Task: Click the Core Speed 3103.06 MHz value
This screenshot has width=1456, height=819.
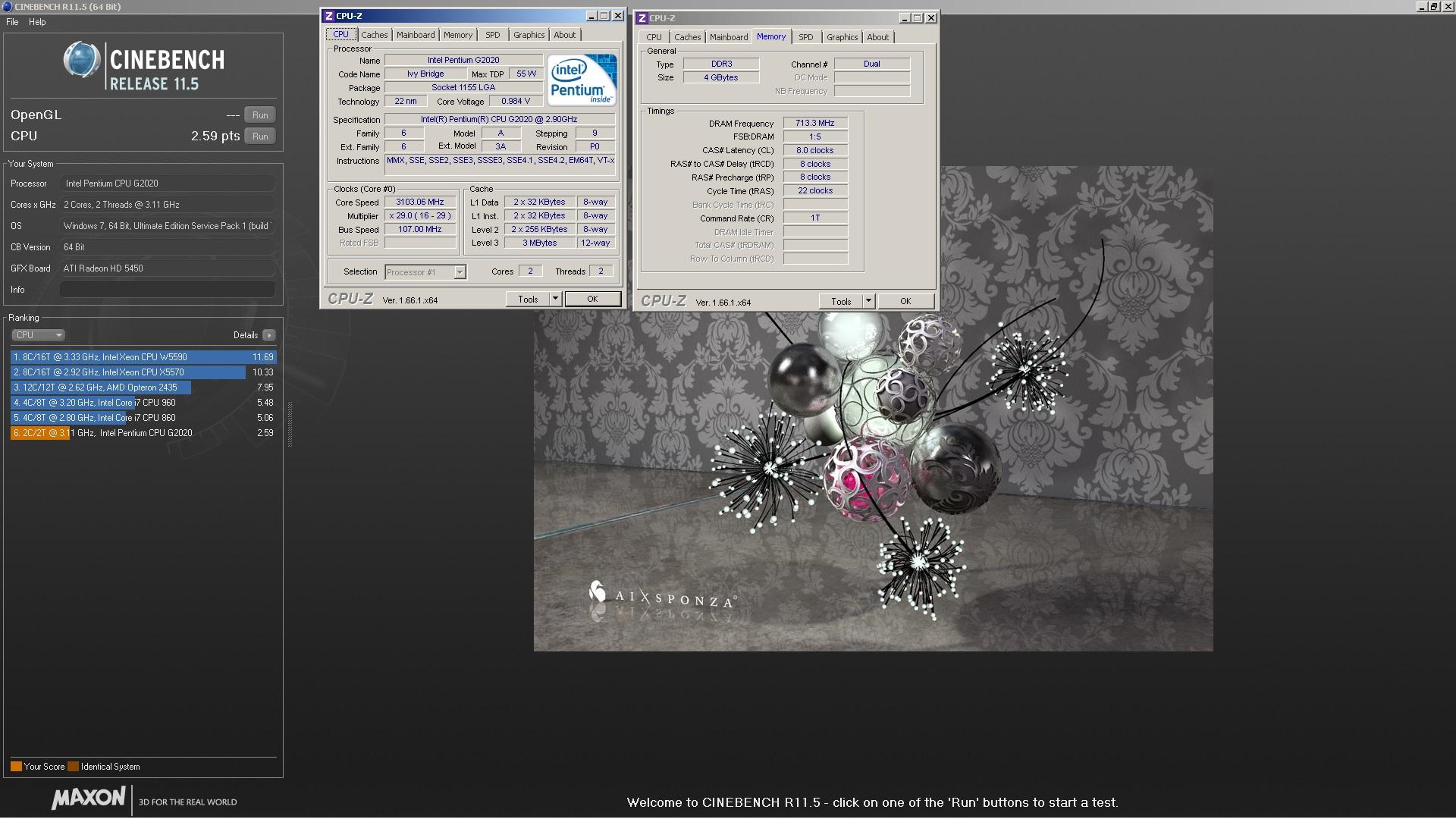Action: (420, 202)
